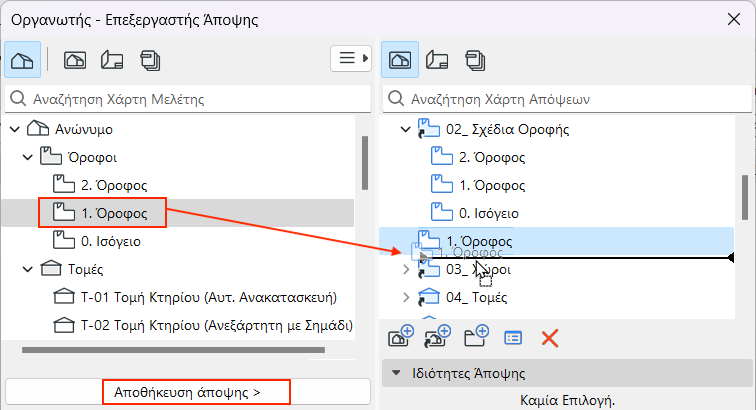756x410 pixels.
Task: Collapse the Όροφοι folder
Action: pyautogui.click(x=28, y=157)
